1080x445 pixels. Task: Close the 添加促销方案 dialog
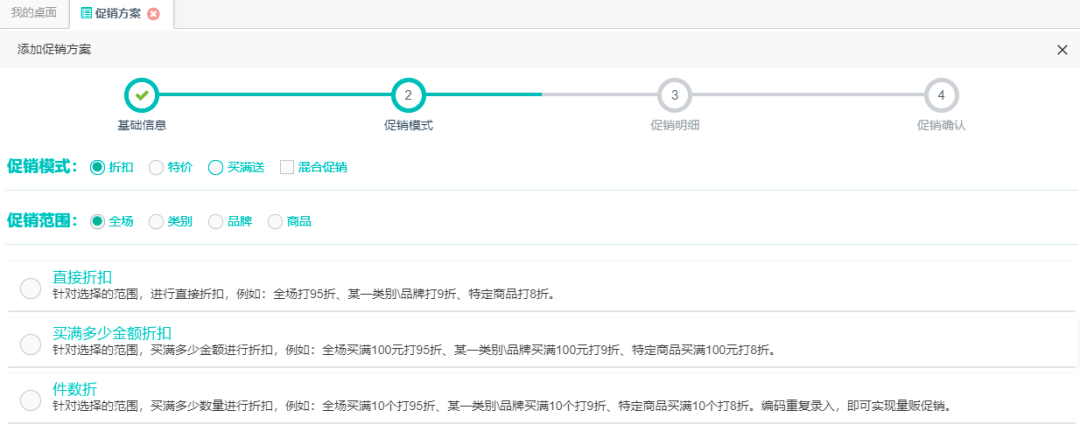[1062, 50]
